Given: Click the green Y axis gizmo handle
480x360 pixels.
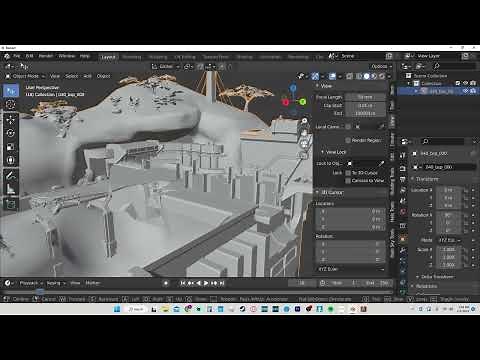Looking at the screenshot, I should [x=302, y=101].
